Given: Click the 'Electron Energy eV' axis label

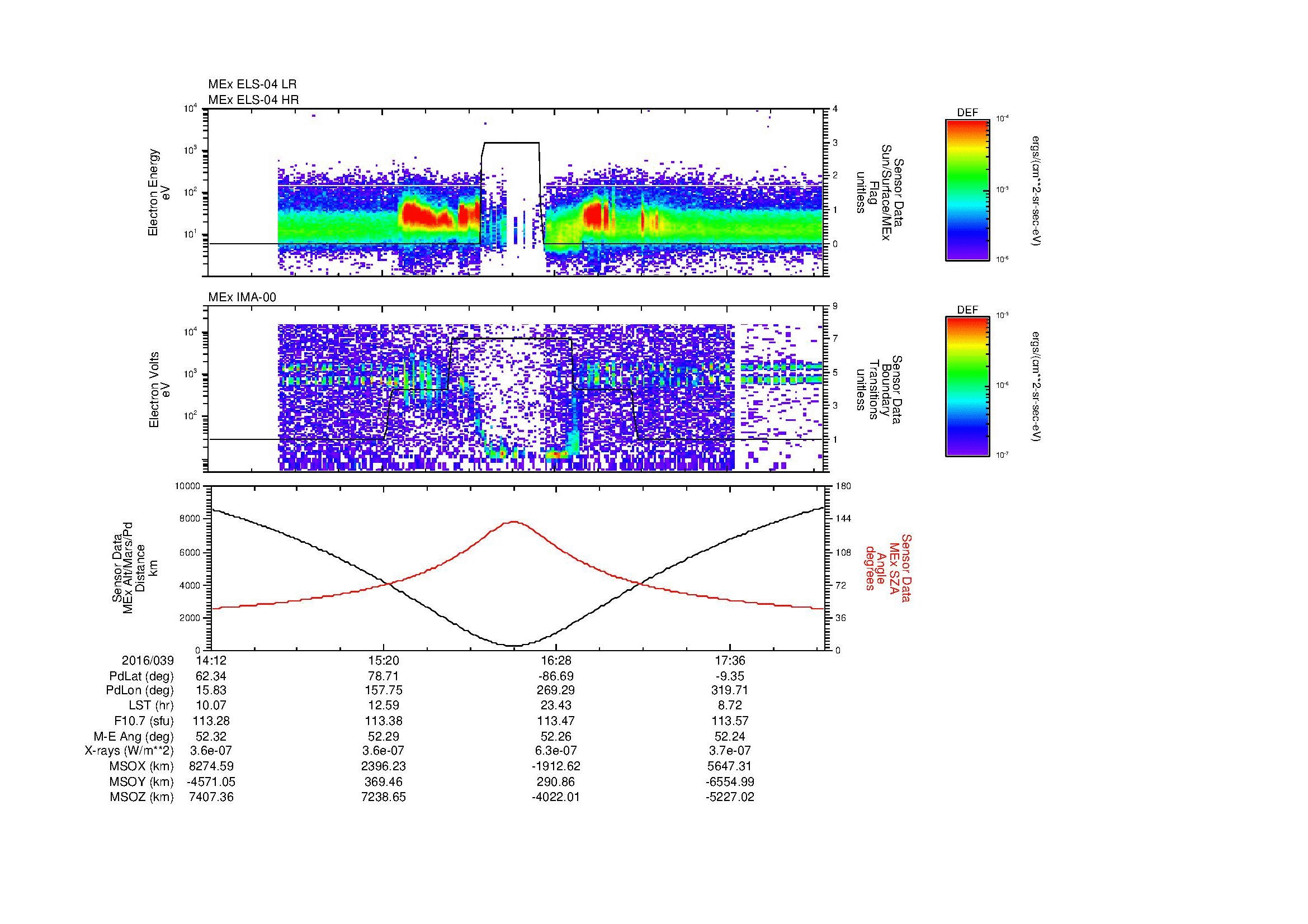Looking at the screenshot, I should (x=159, y=192).
